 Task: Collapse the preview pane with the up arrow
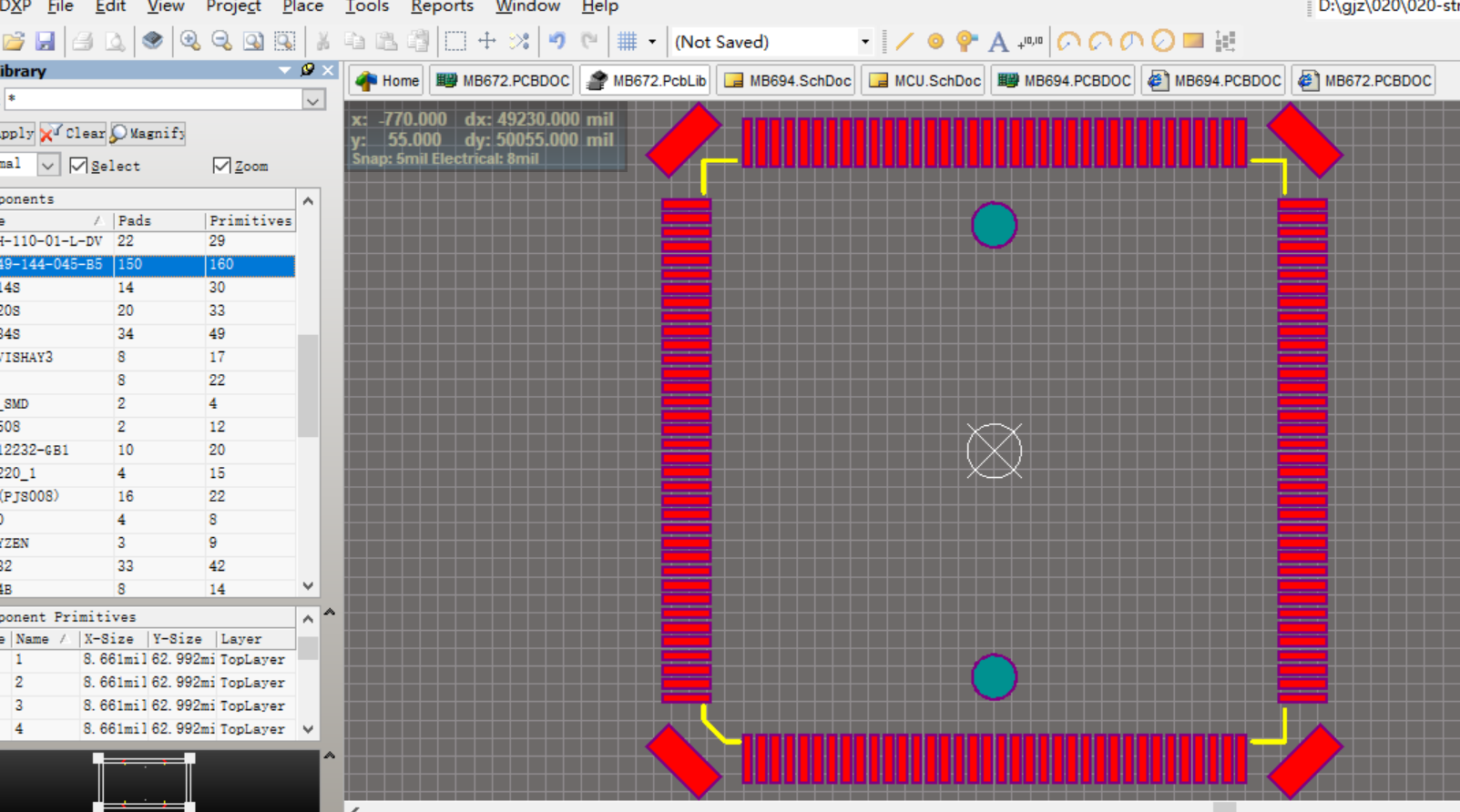330,756
